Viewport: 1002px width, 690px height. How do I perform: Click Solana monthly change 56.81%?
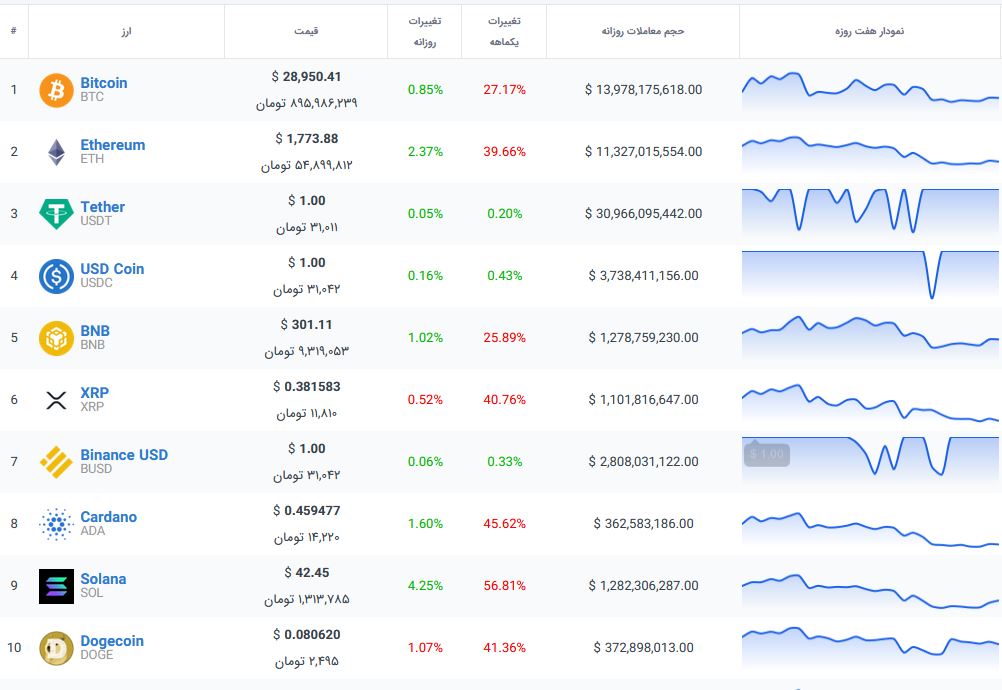tap(504, 585)
